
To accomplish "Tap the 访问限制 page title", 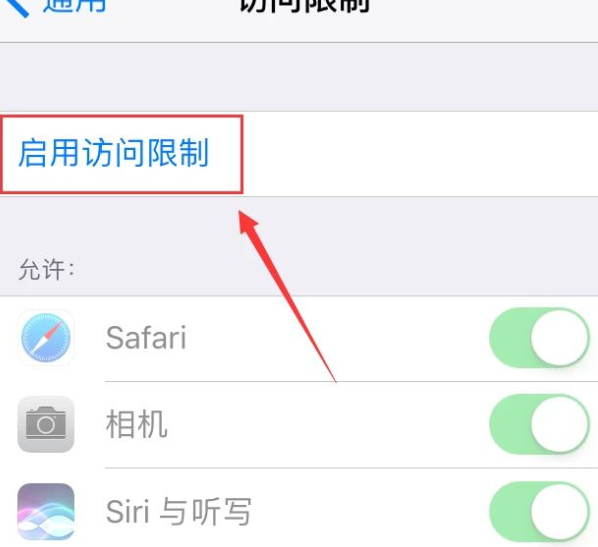I will 305,6.
